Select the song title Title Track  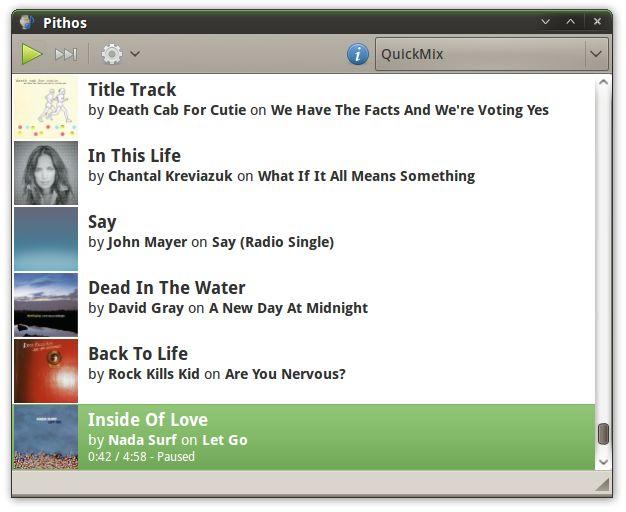(132, 89)
